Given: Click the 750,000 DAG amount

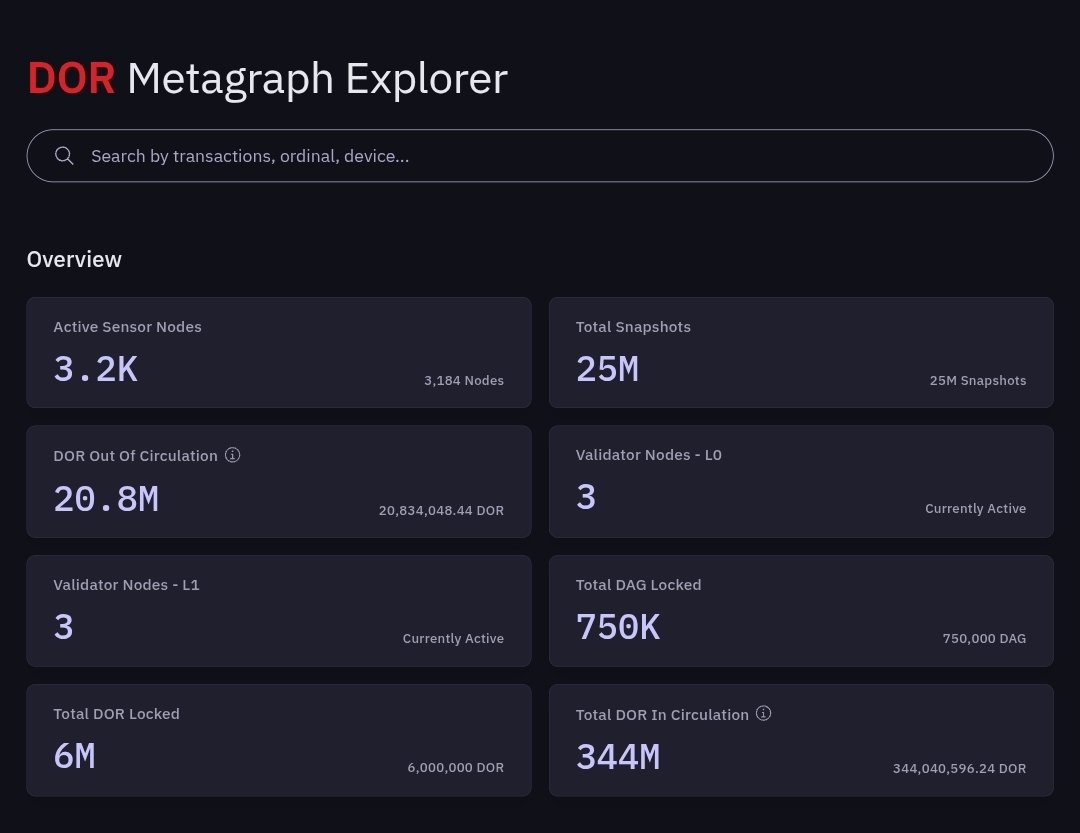Looking at the screenshot, I should [x=984, y=639].
